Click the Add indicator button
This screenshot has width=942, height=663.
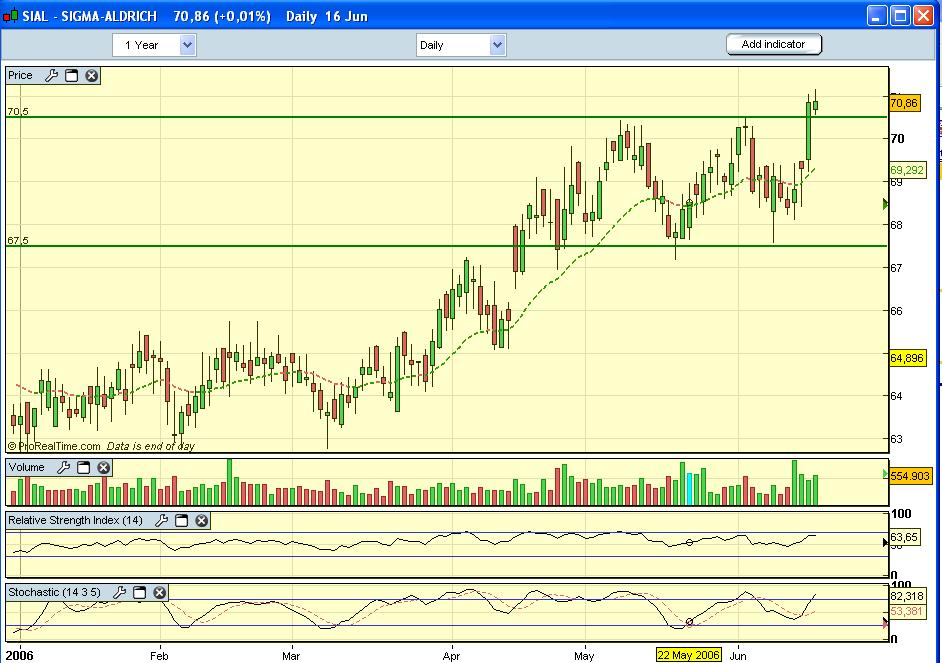(x=774, y=44)
